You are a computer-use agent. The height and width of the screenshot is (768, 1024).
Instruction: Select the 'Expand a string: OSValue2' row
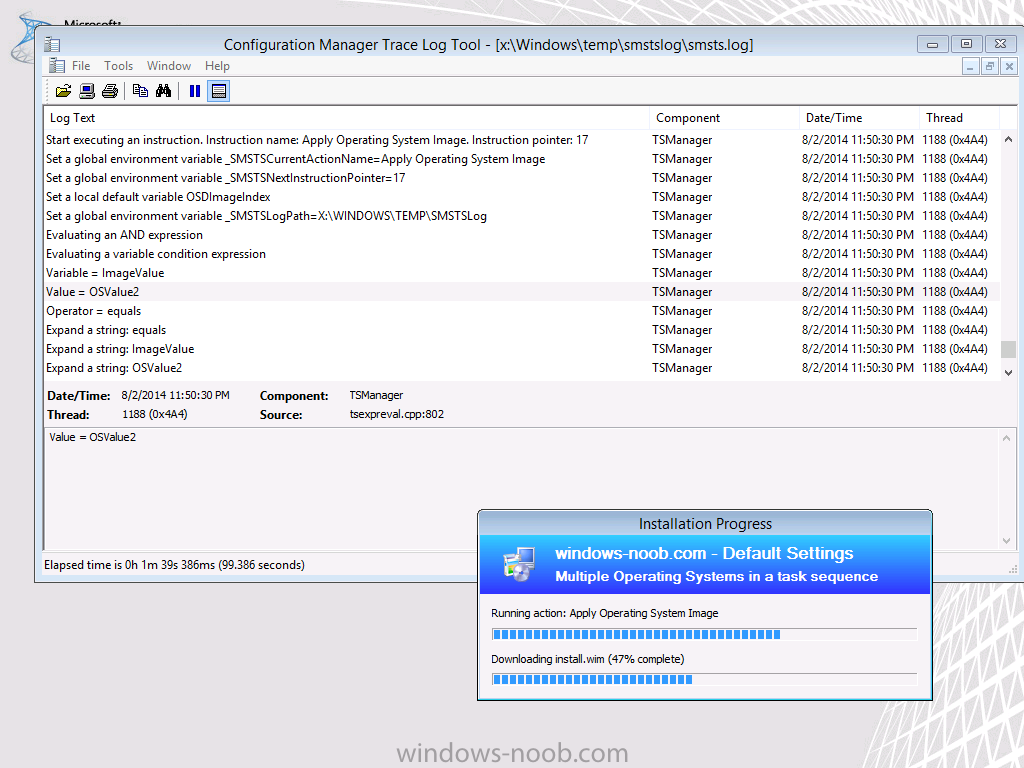[x=521, y=367]
